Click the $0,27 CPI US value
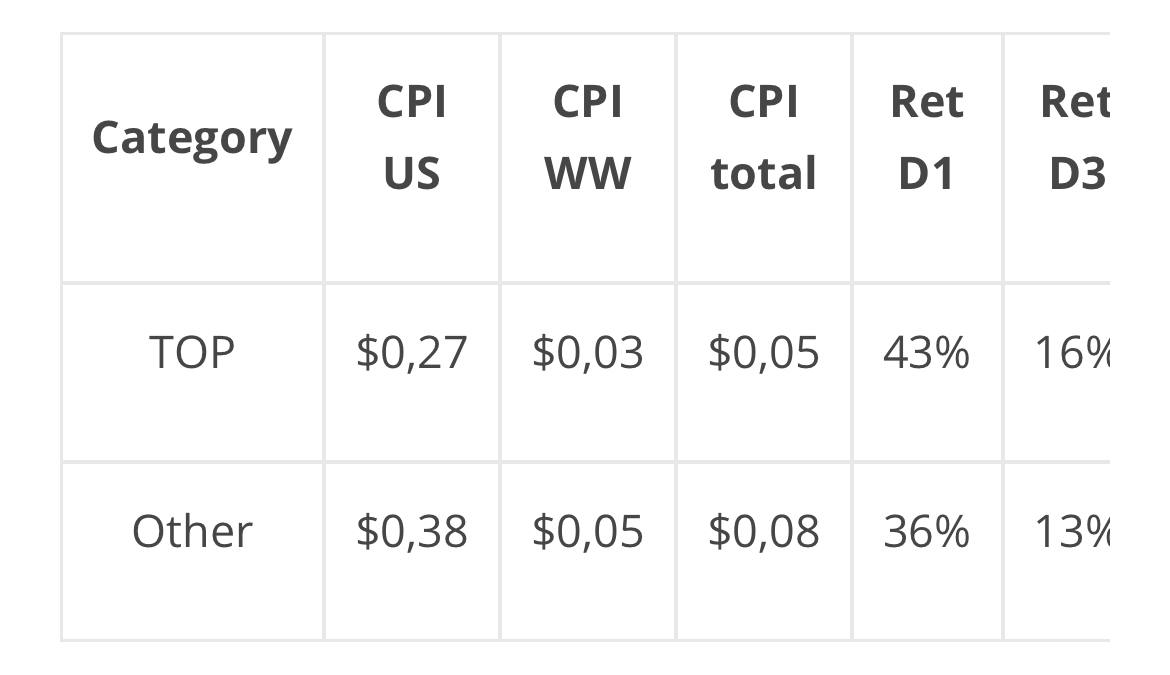 pyautogui.click(x=412, y=352)
